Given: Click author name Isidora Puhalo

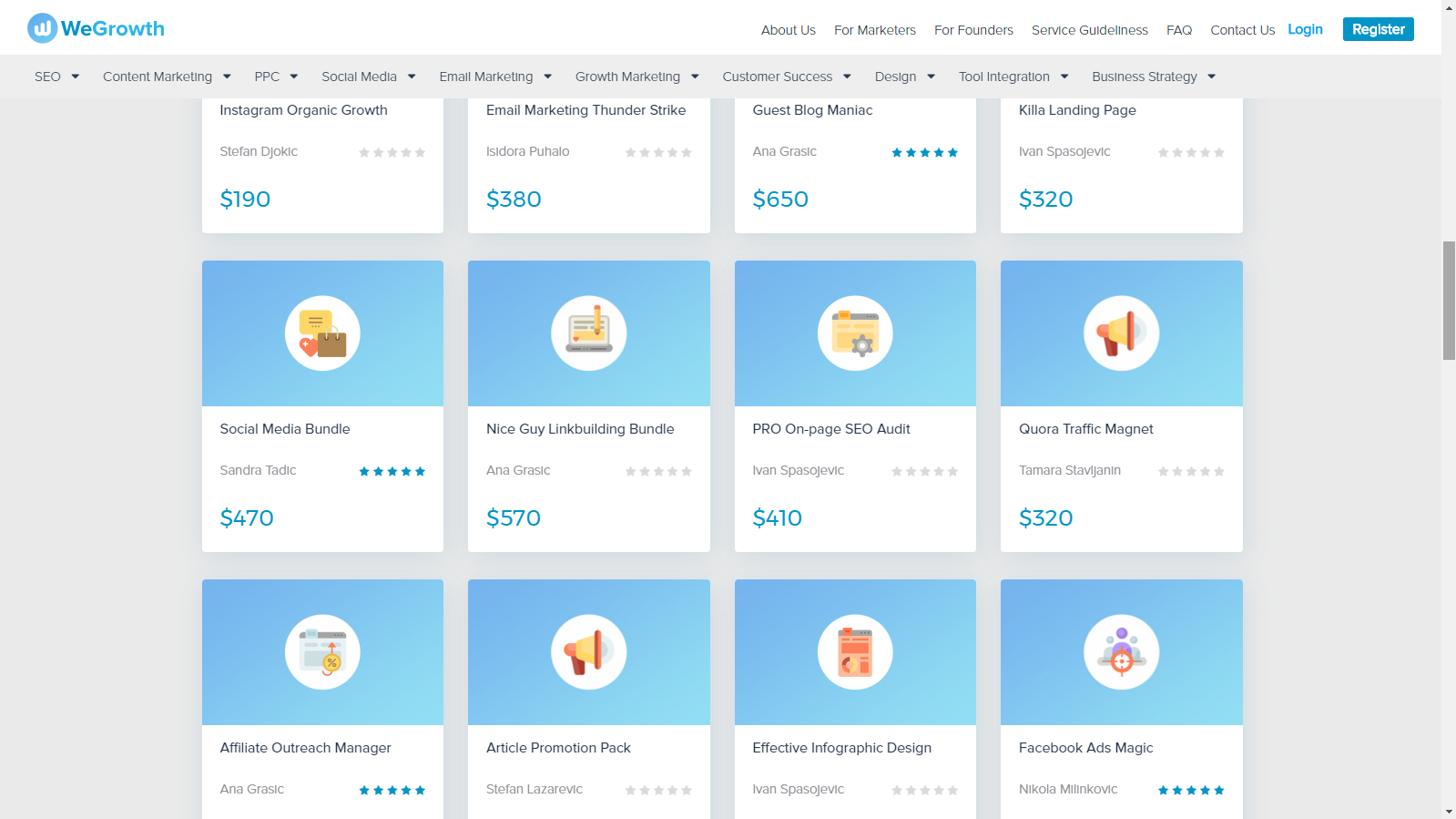Looking at the screenshot, I should click(x=528, y=152).
